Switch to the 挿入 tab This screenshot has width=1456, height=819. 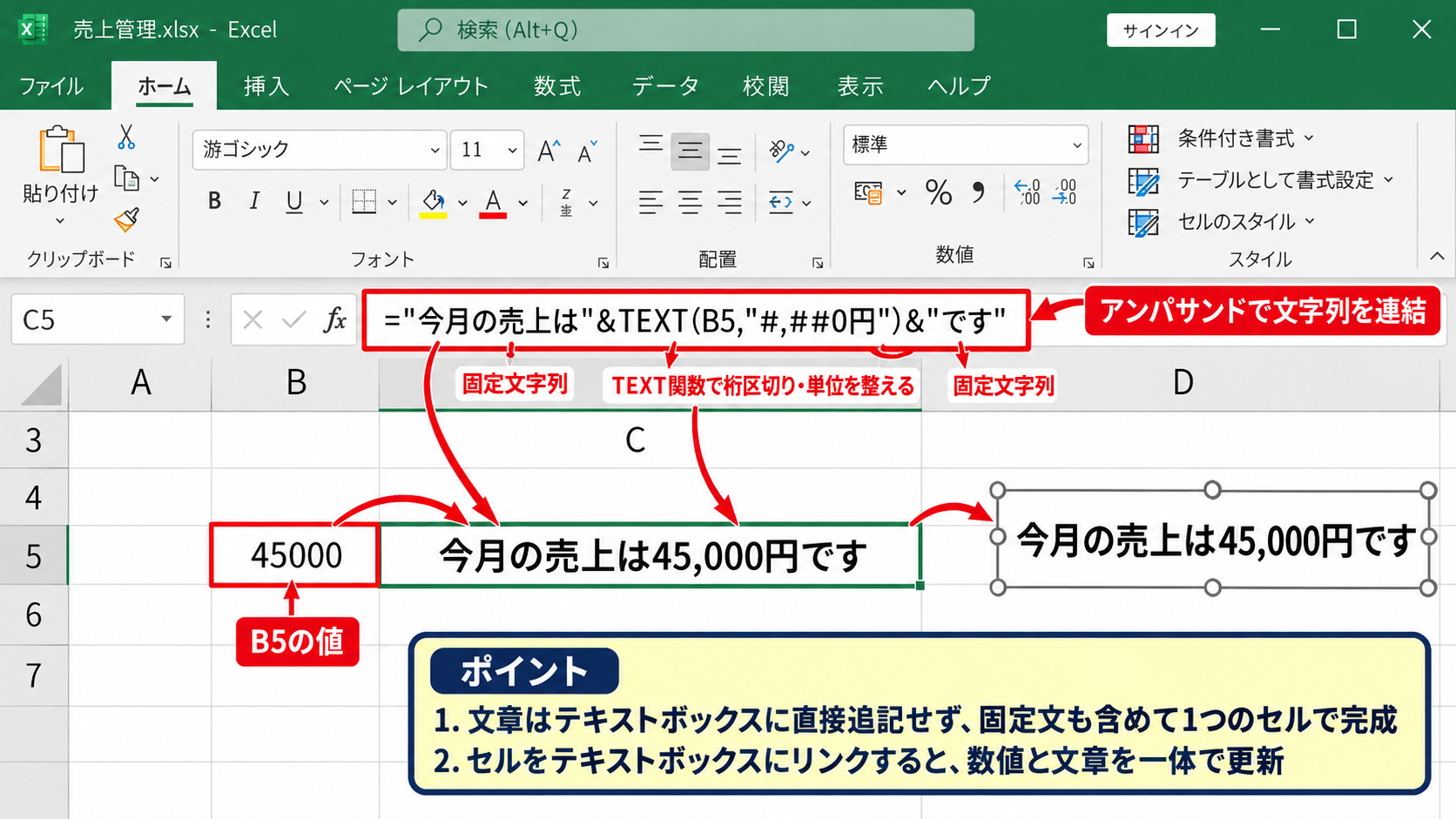coord(266,86)
